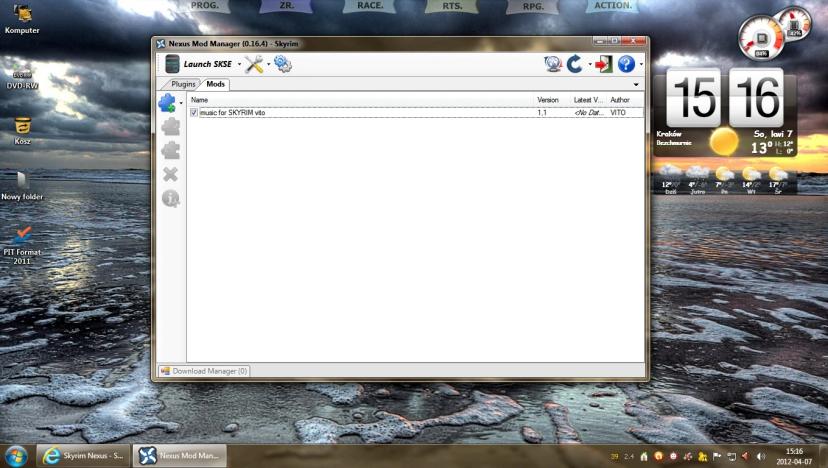Click the red arrow door logout icon
This screenshot has width=828, height=468.
click(x=603, y=64)
